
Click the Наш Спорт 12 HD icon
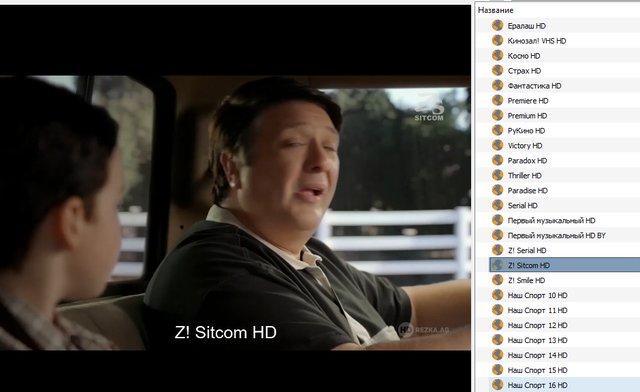[497, 325]
